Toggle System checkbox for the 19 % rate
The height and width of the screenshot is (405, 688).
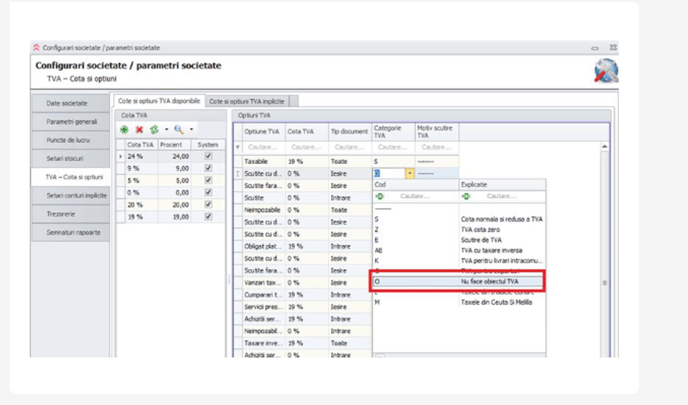coord(208,216)
